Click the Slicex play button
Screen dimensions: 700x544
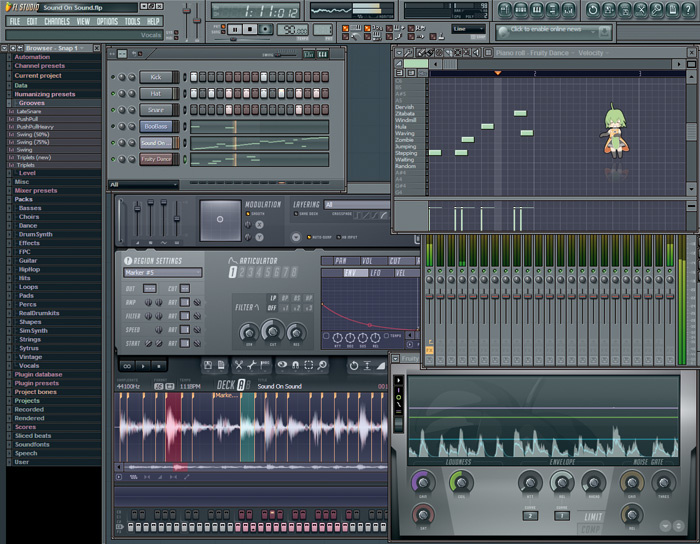tap(143, 366)
